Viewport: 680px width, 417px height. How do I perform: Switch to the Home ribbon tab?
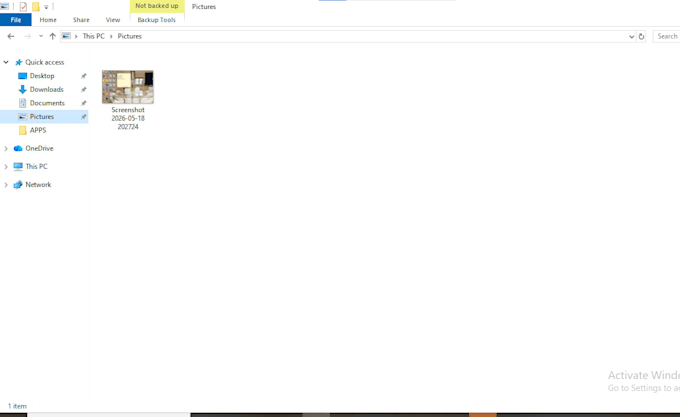[x=48, y=20]
